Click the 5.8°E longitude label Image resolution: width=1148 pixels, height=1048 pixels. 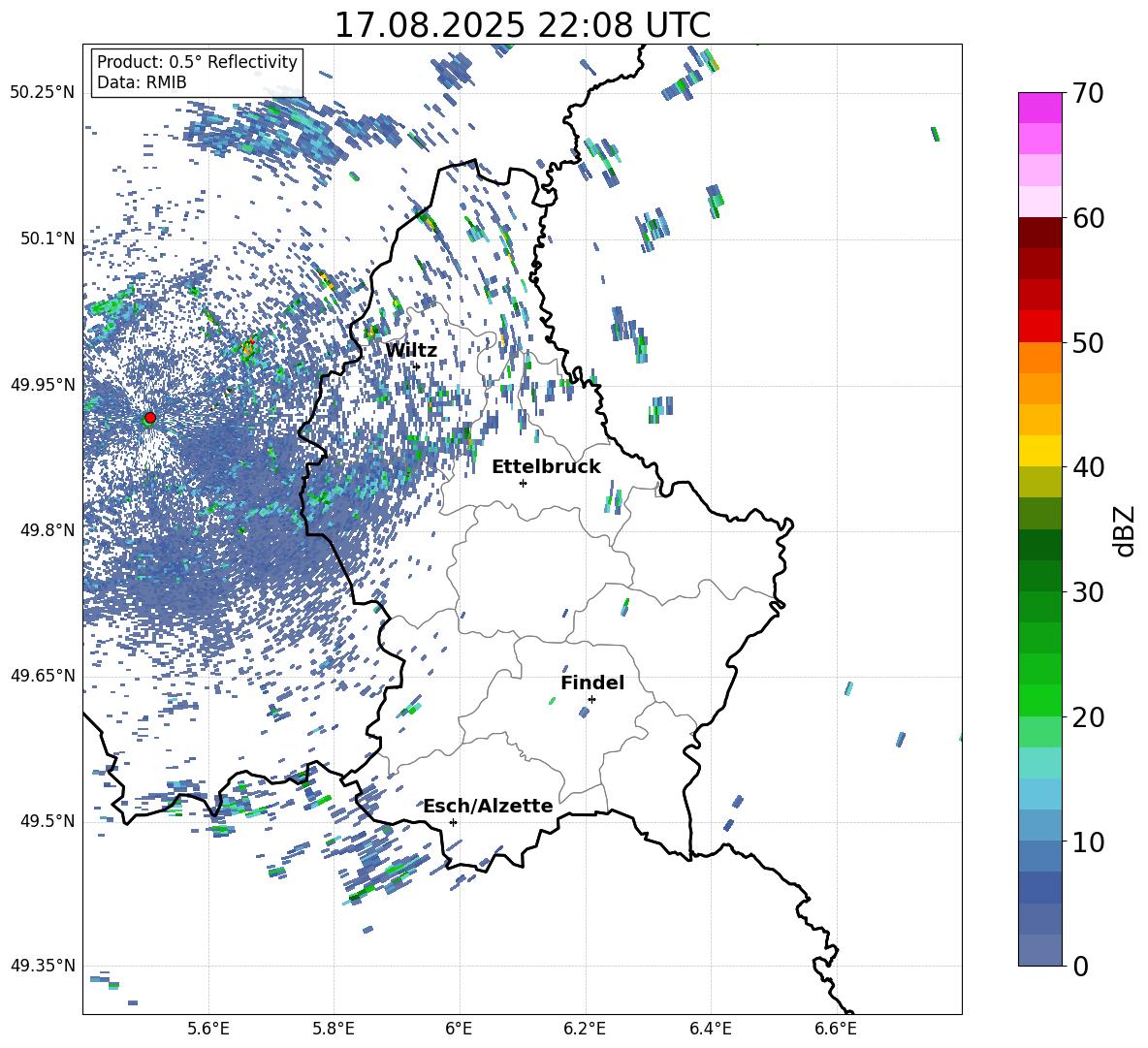(x=334, y=1029)
